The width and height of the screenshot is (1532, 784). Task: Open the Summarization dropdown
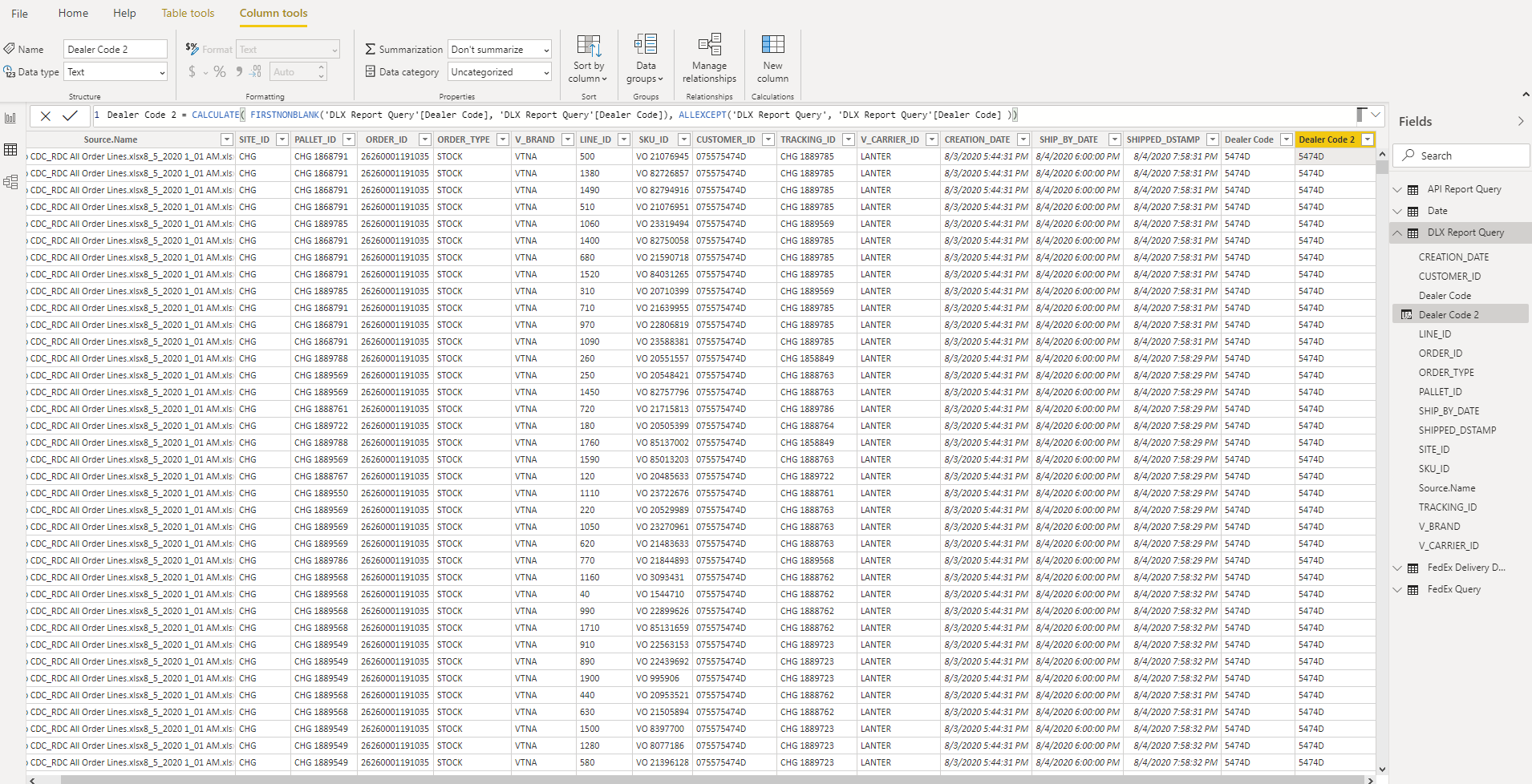pos(499,50)
